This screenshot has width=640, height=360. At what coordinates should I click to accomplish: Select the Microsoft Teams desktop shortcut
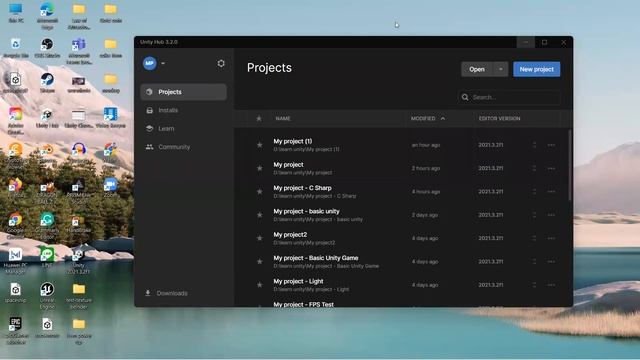pos(78,51)
